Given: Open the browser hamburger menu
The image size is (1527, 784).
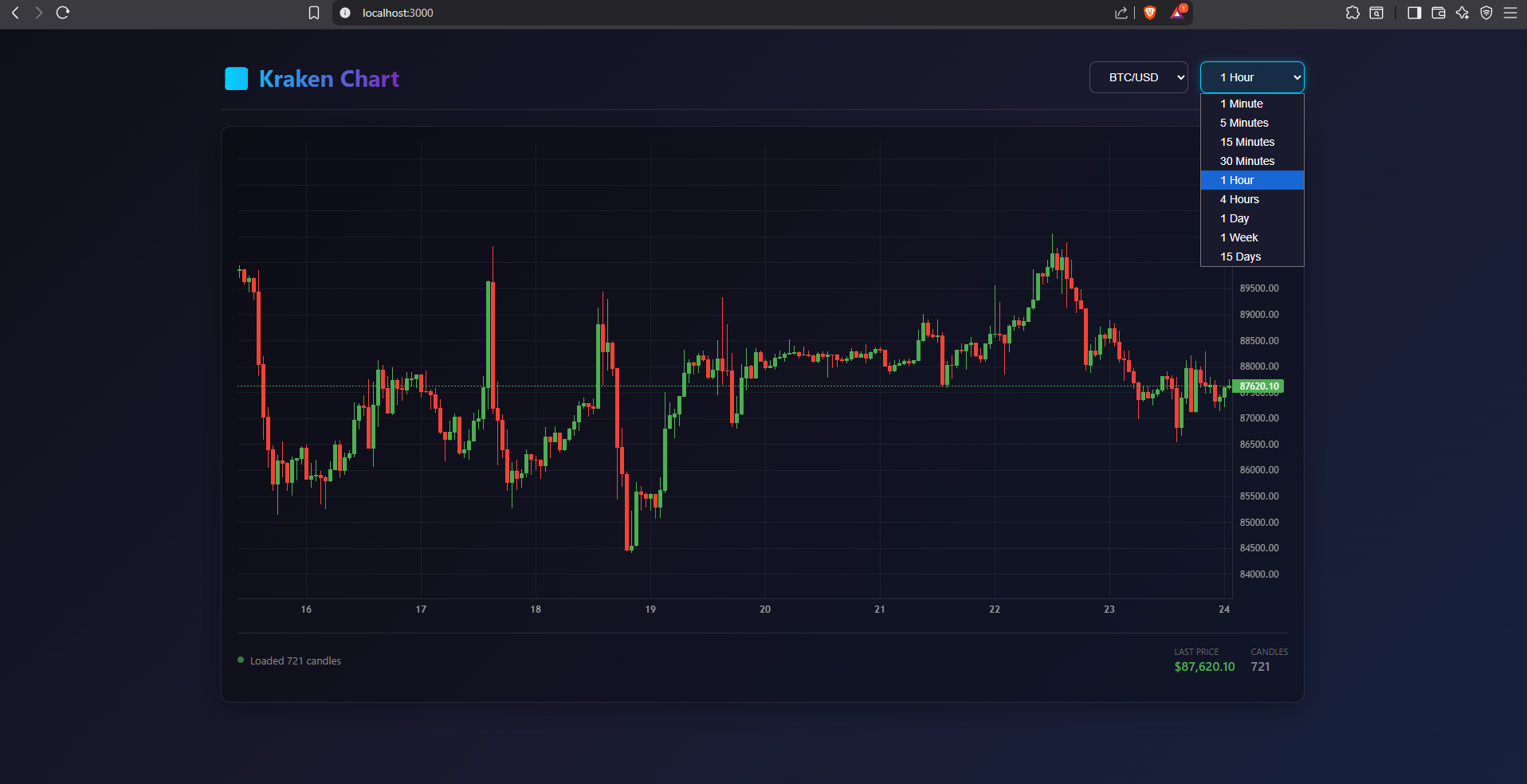Looking at the screenshot, I should [1510, 13].
